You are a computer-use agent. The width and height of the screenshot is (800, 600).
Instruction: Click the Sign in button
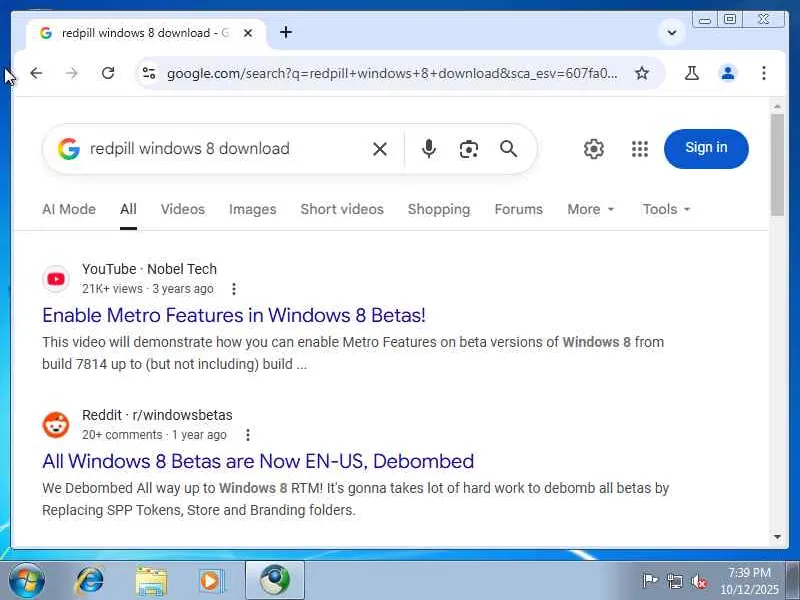[x=706, y=148]
